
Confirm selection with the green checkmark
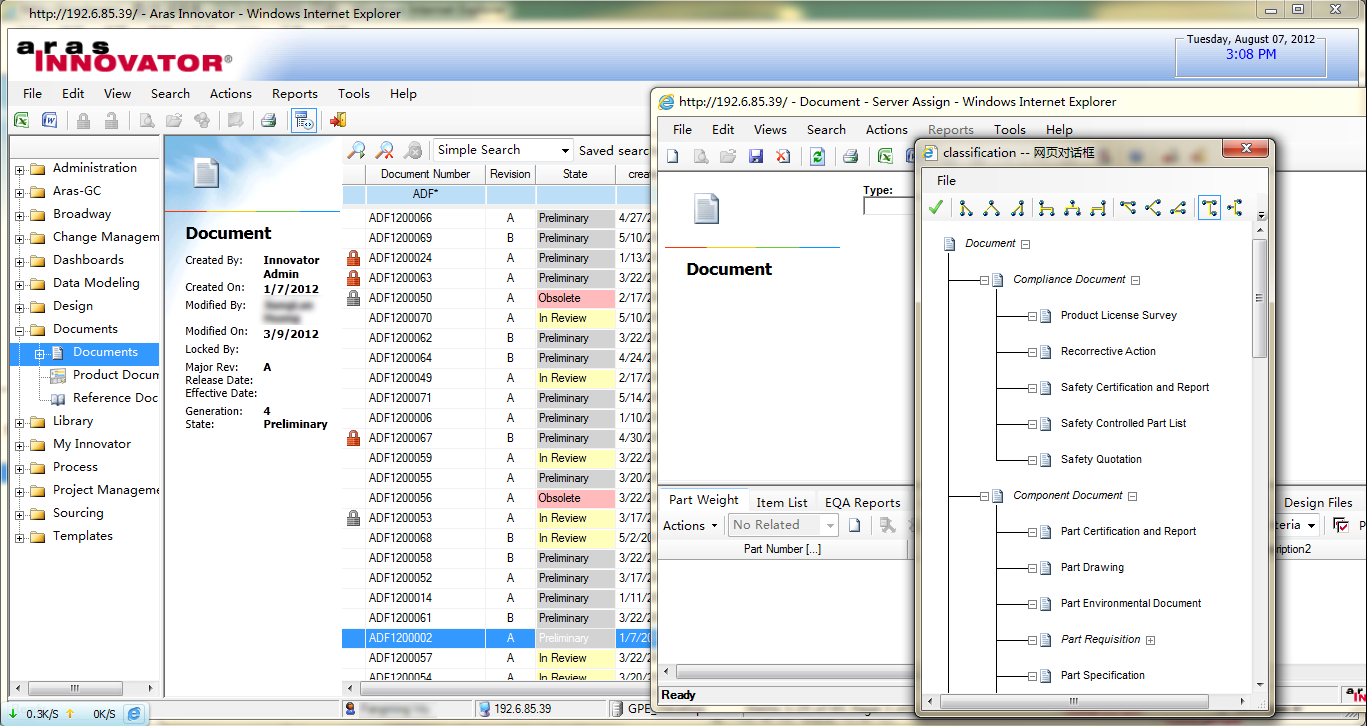(936, 208)
